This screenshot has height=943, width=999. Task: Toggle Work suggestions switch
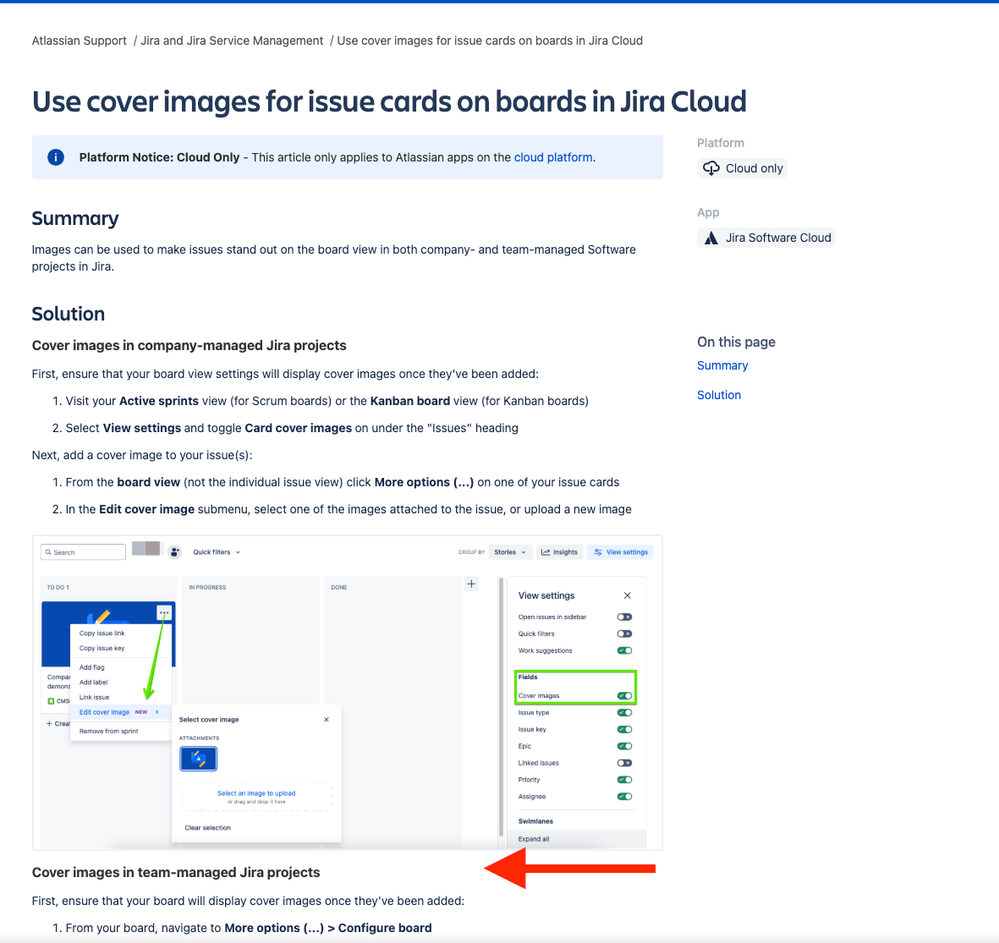[624, 651]
